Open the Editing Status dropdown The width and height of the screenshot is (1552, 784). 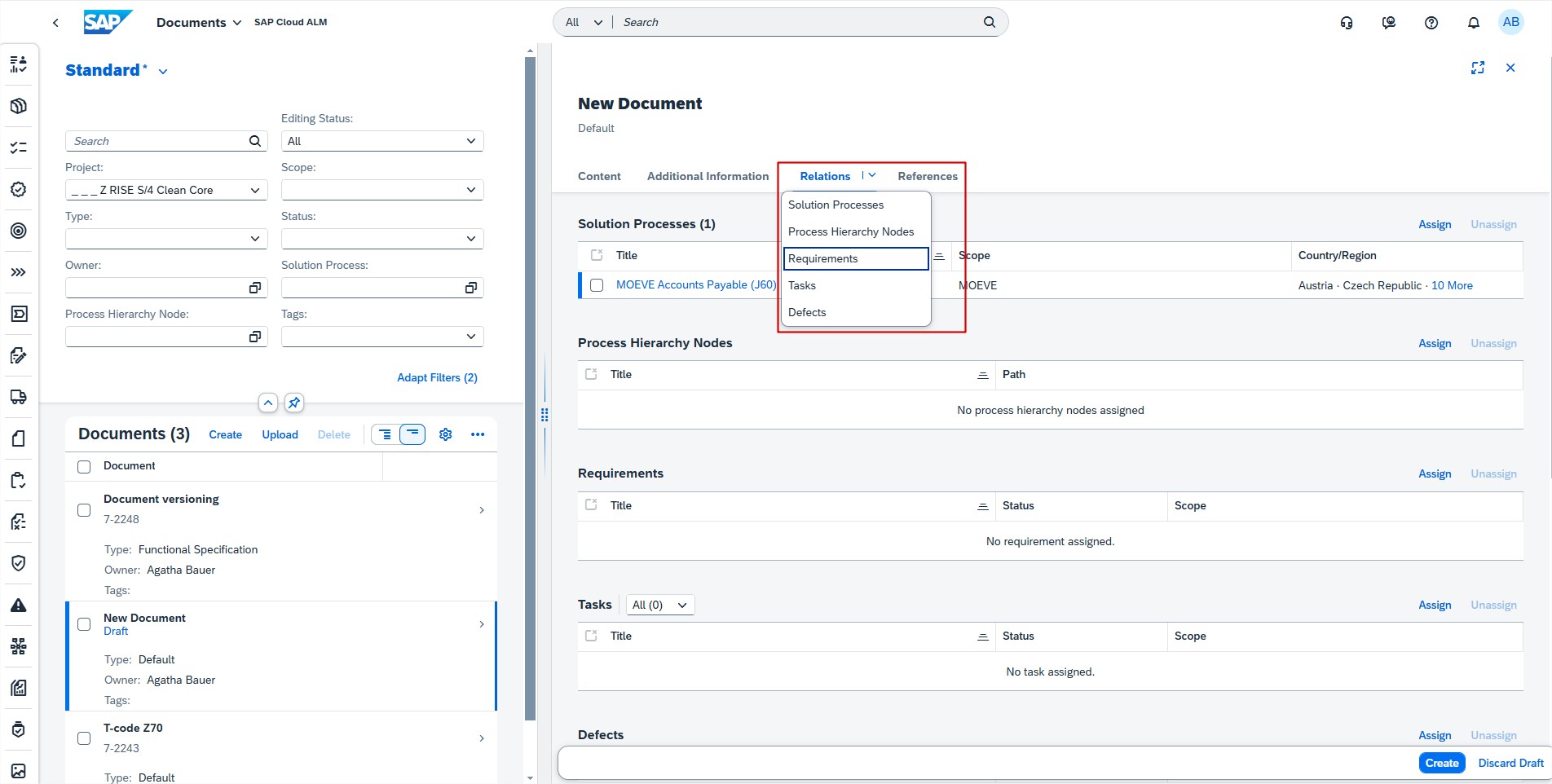(x=470, y=141)
